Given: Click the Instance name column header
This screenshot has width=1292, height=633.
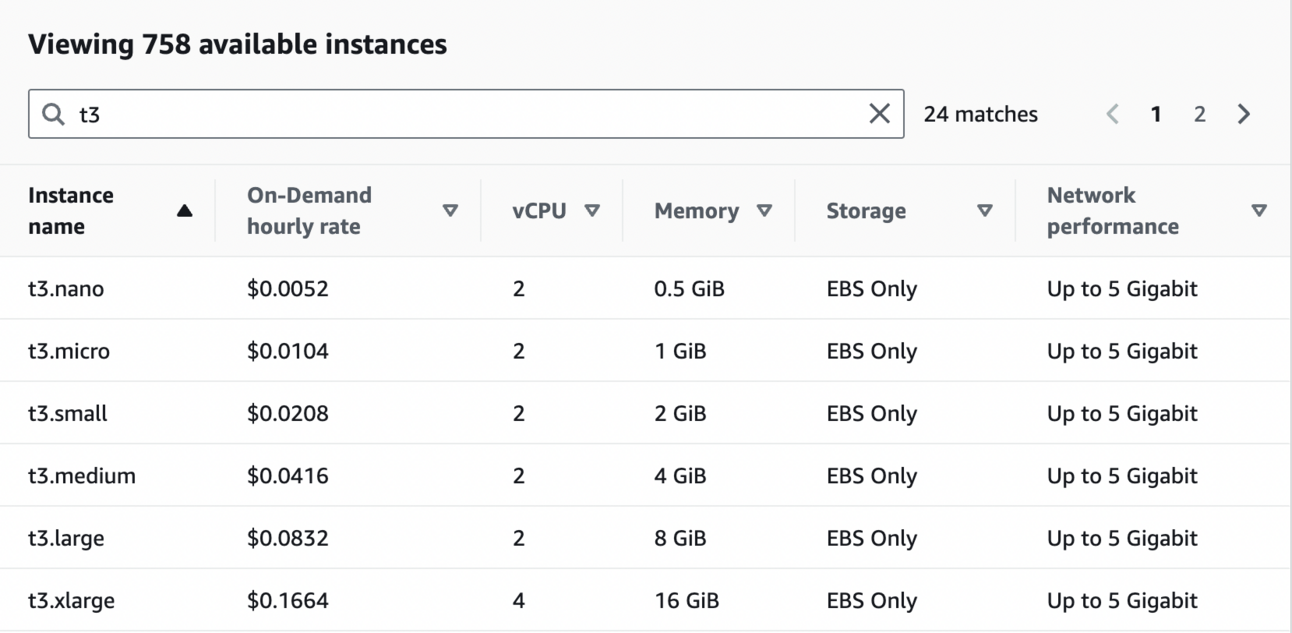Looking at the screenshot, I should click(71, 211).
